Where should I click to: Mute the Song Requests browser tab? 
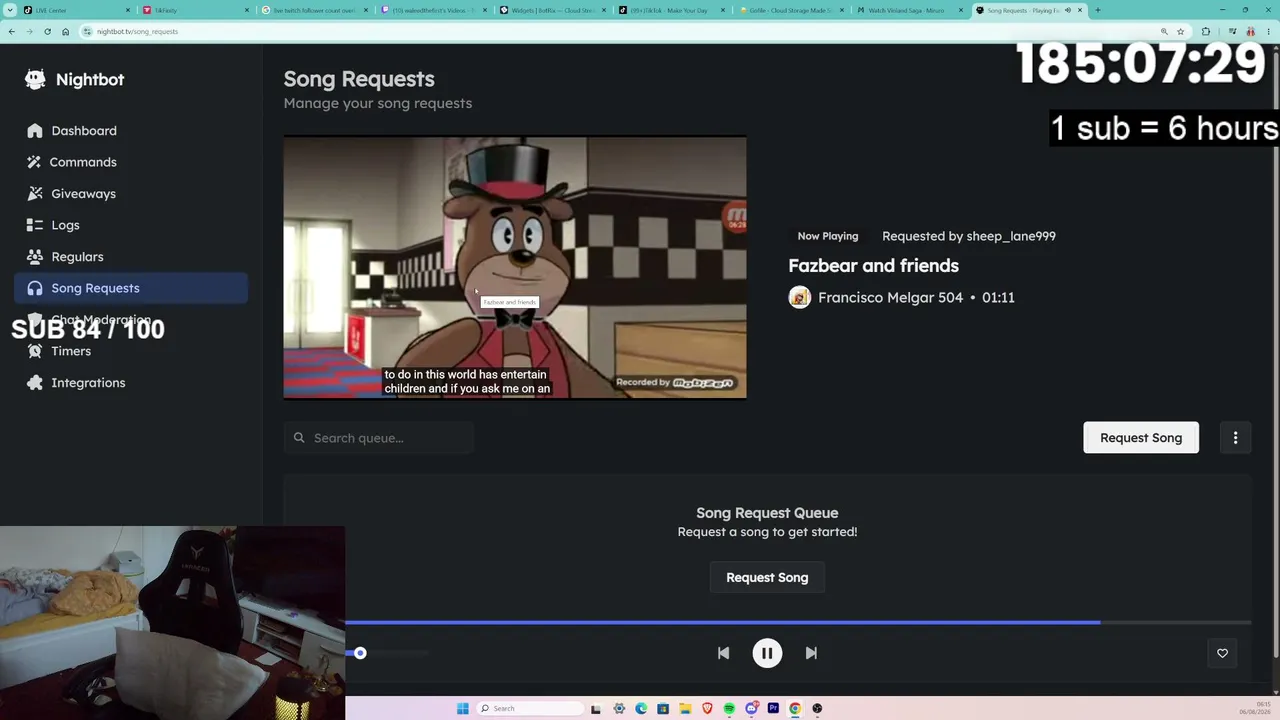click(x=1067, y=10)
